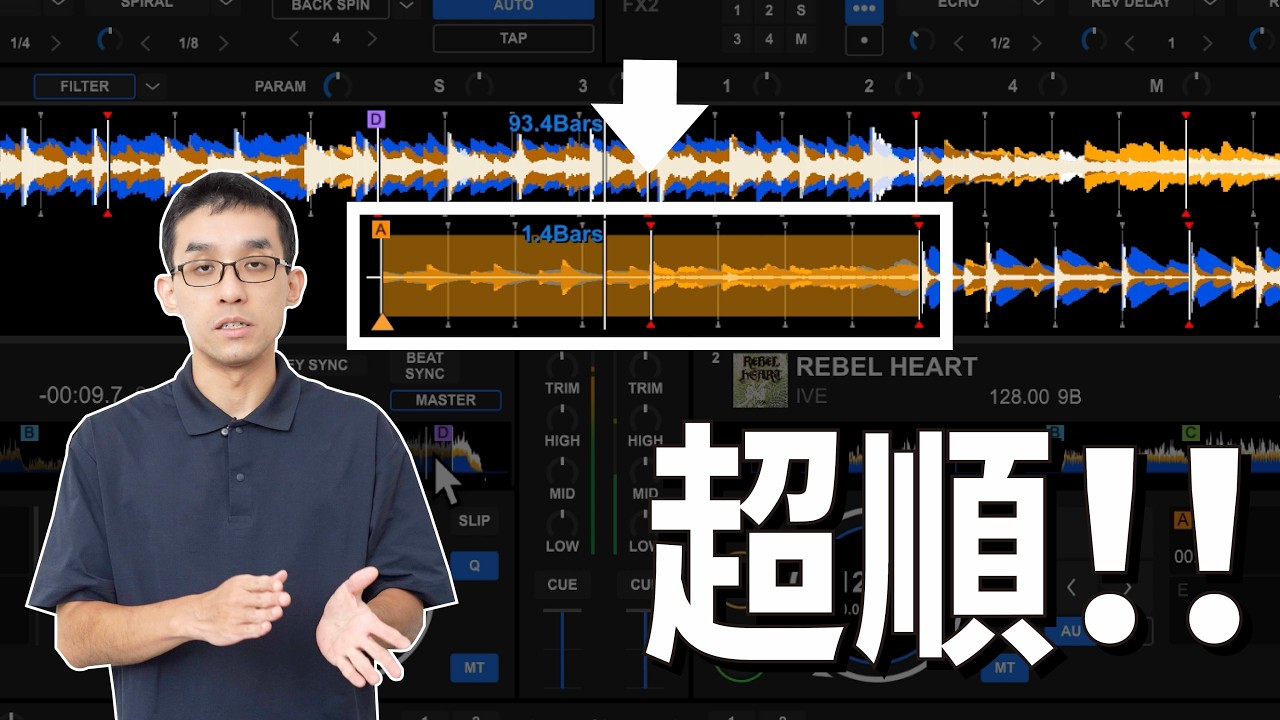1280x720 pixels.
Task: Click blue marker B on deck 1 overview waveform
Action: [30, 433]
